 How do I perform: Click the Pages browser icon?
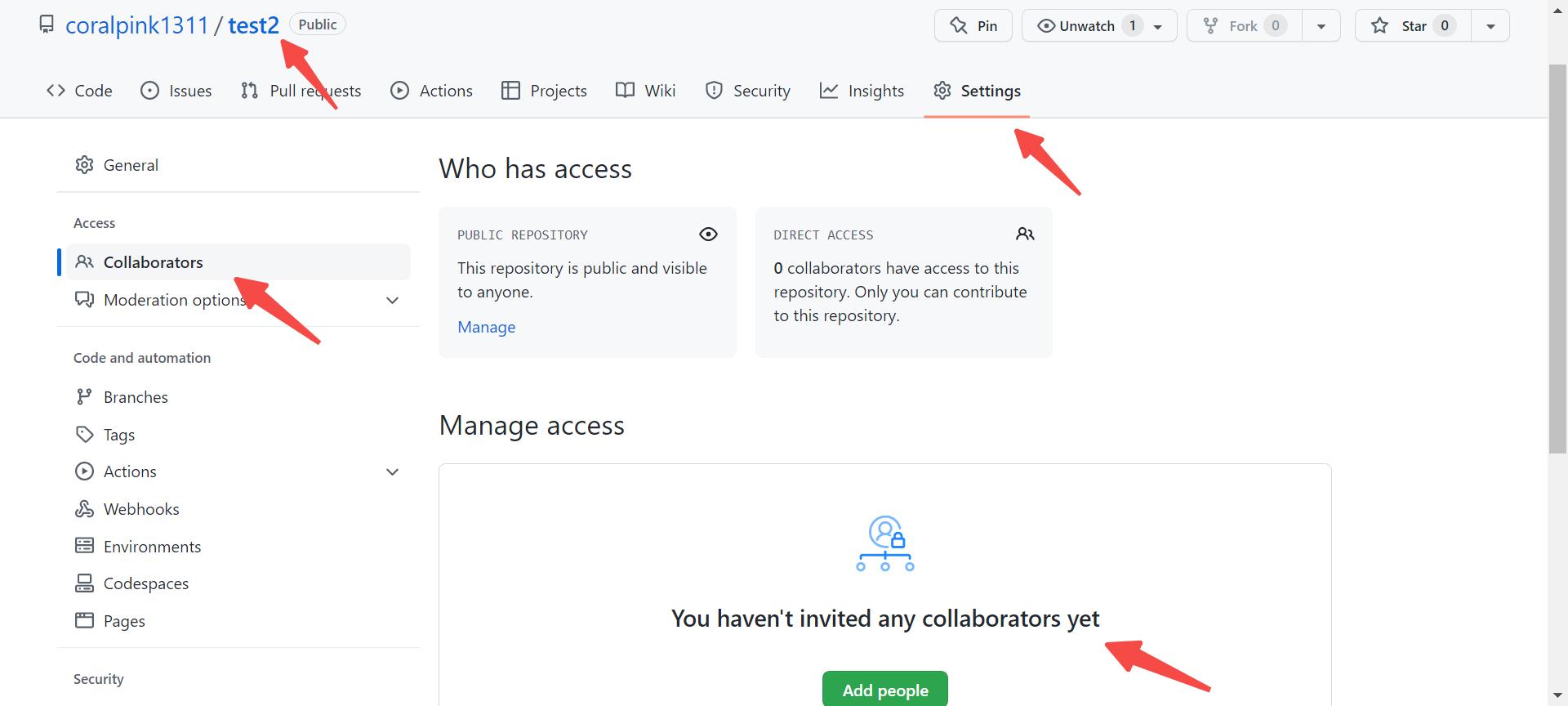coord(84,620)
